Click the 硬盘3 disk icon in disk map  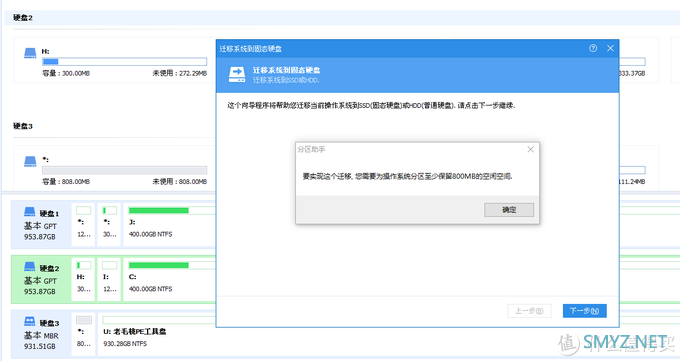(x=29, y=321)
